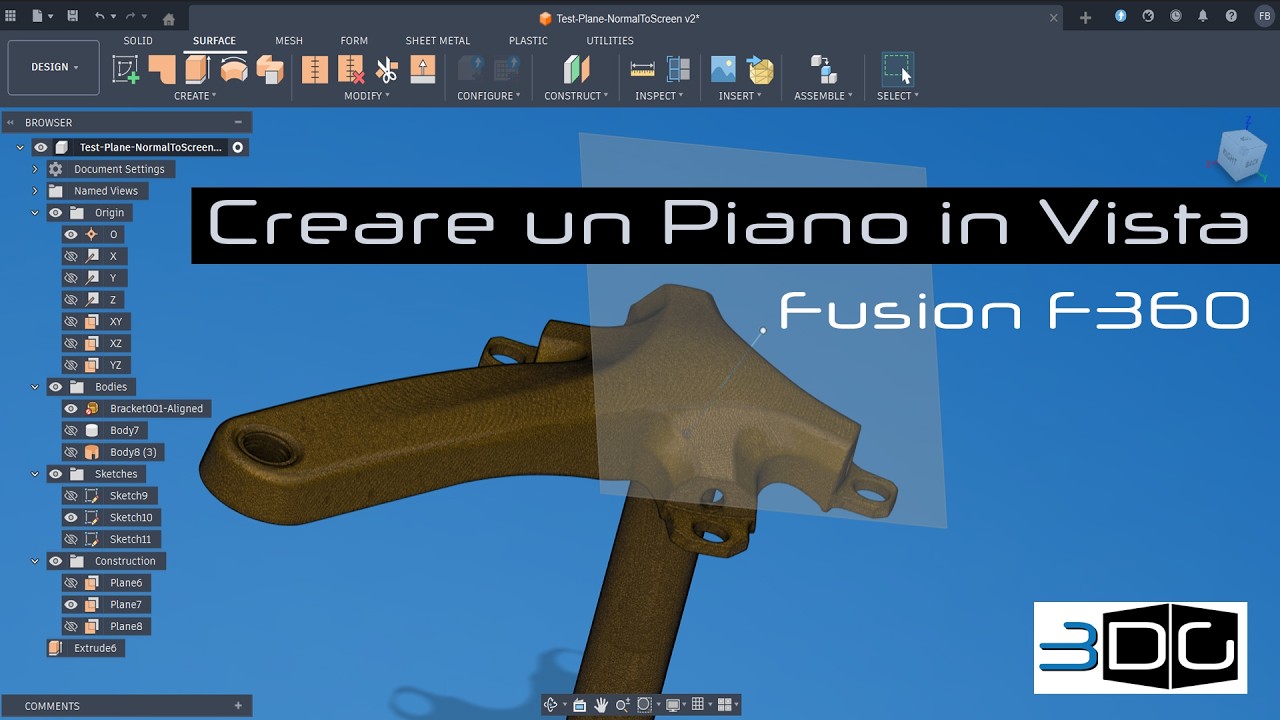Select the Look At tool
Viewport: 1280px width, 720px height.
[x=579, y=705]
